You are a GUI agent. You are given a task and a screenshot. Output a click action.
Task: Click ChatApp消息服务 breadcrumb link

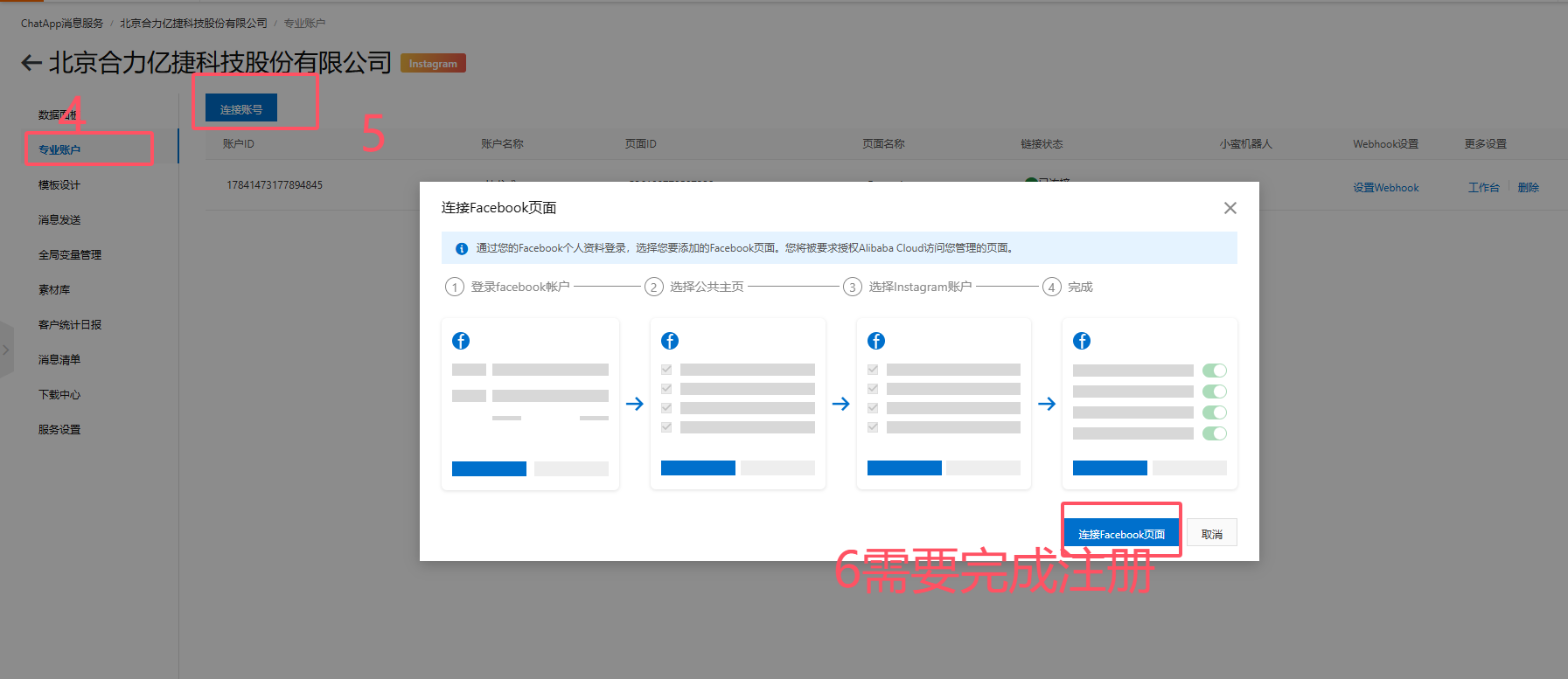pos(62,24)
